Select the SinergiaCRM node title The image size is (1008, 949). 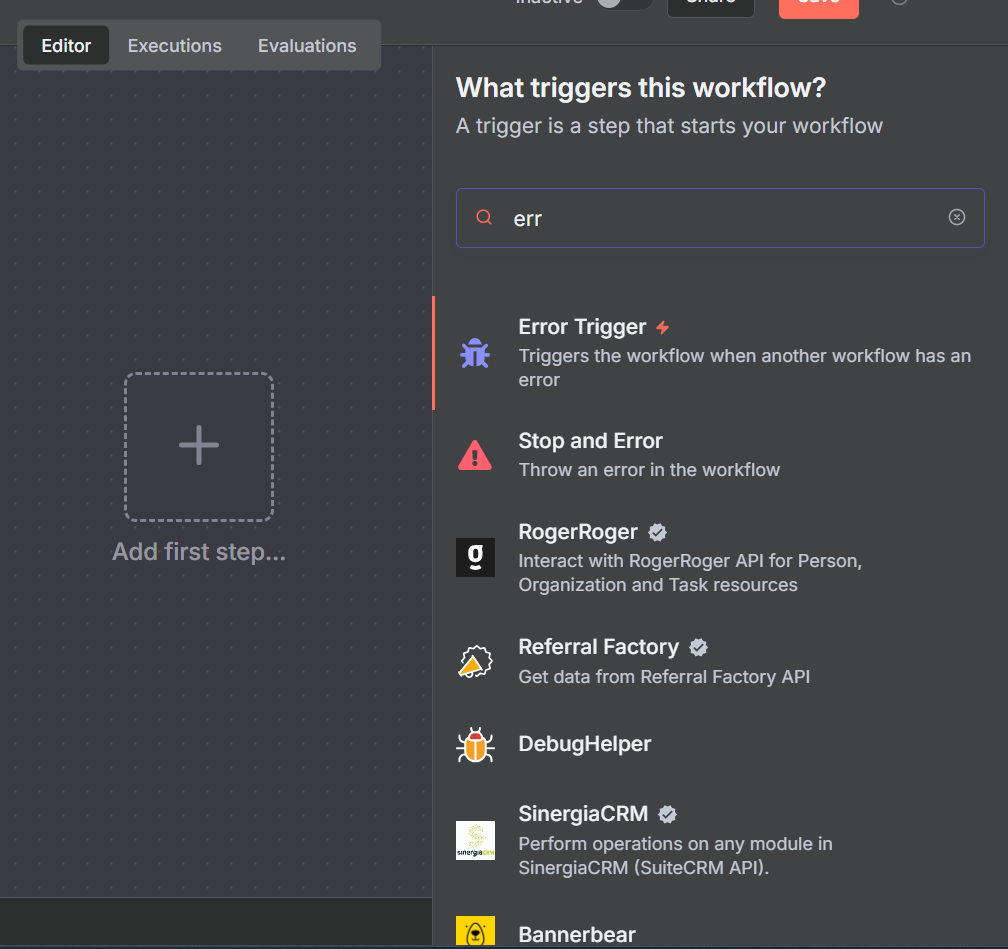coord(583,814)
